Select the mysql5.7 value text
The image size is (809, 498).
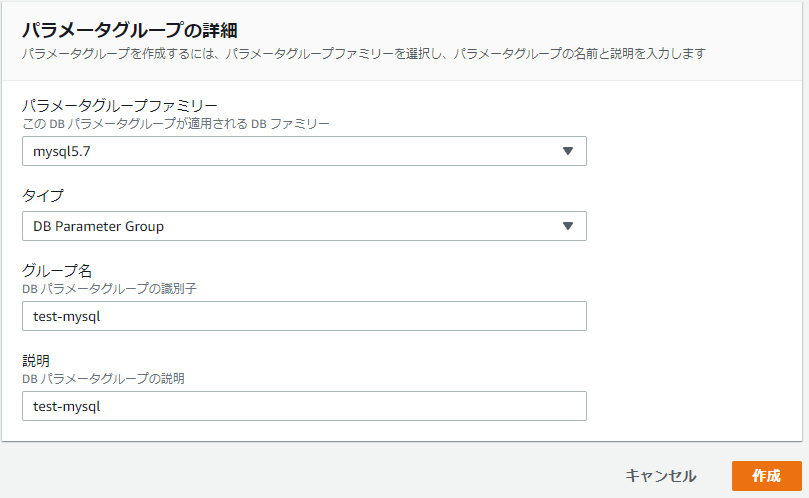[x=62, y=151]
